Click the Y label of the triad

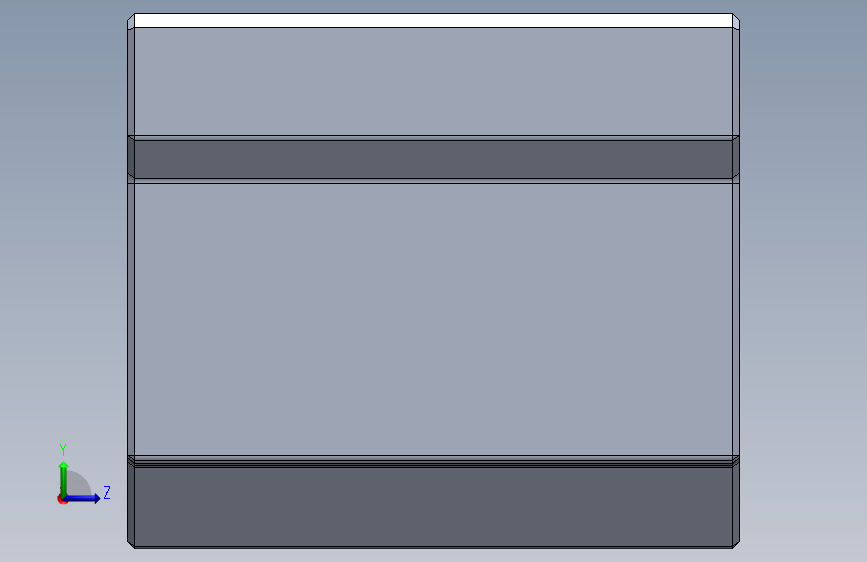(x=63, y=450)
